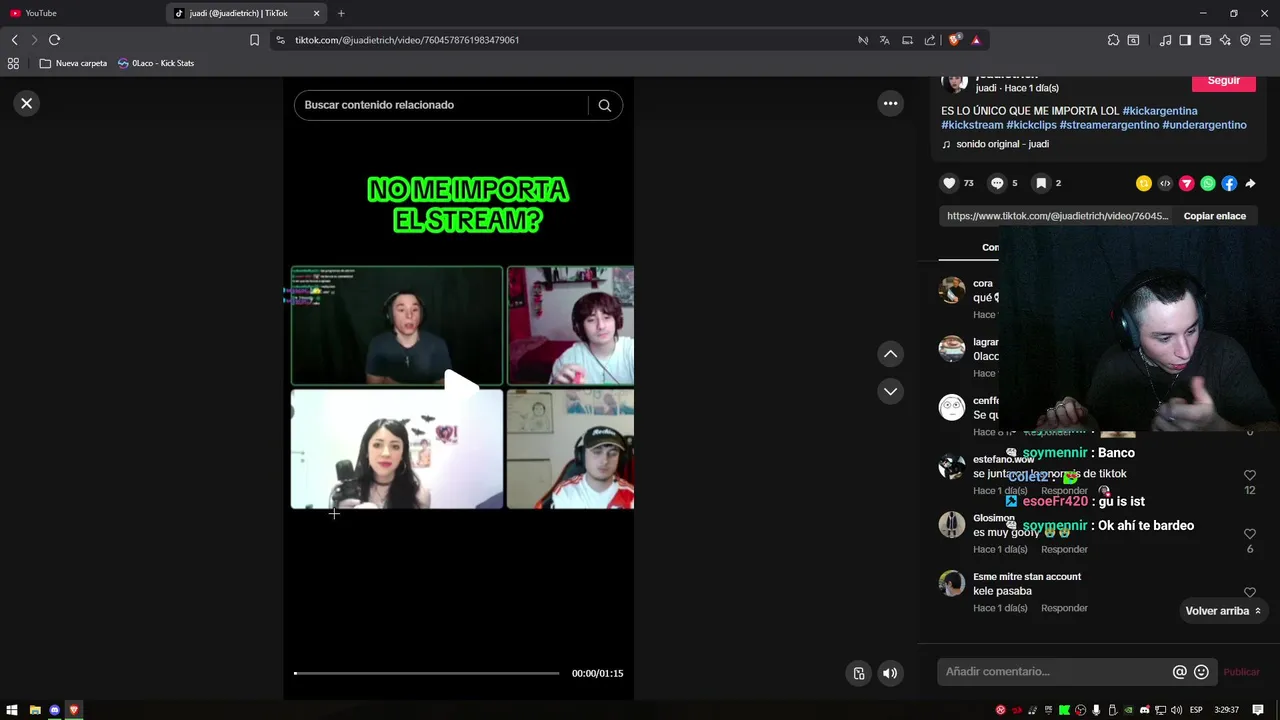Share video on WhatsApp
The width and height of the screenshot is (1280, 720).
tap(1208, 183)
